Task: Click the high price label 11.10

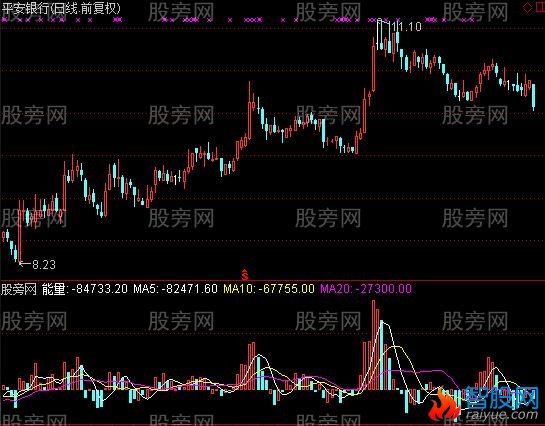Action: coord(406,26)
